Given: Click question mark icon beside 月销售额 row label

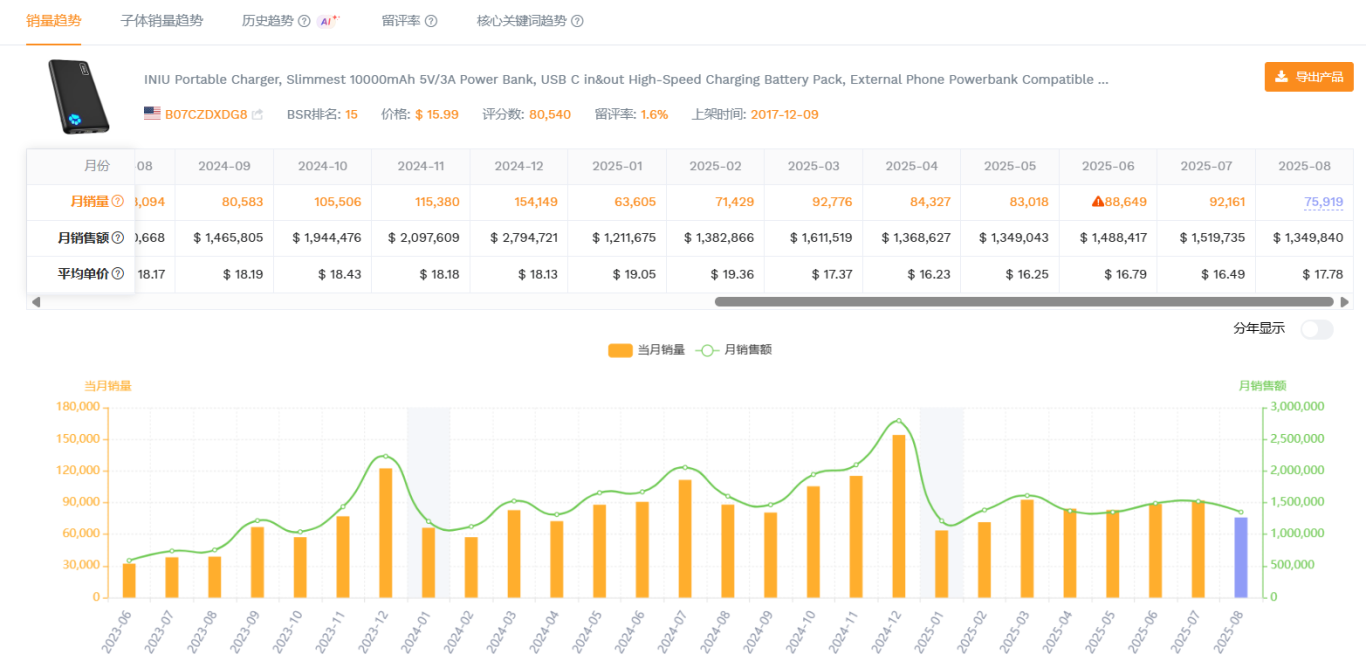Looking at the screenshot, I should (x=118, y=238).
